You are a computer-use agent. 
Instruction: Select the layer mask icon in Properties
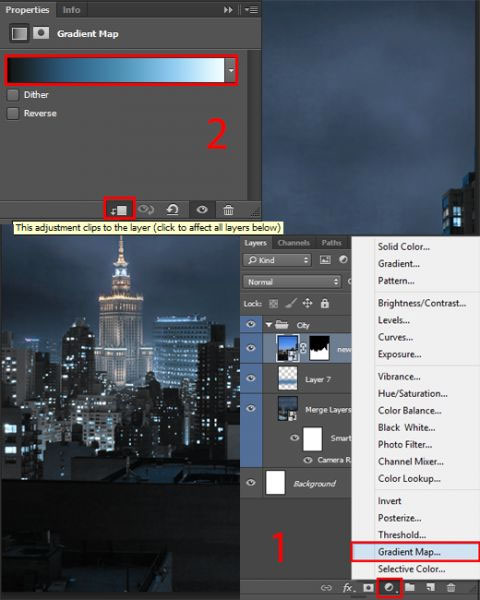coord(41,33)
